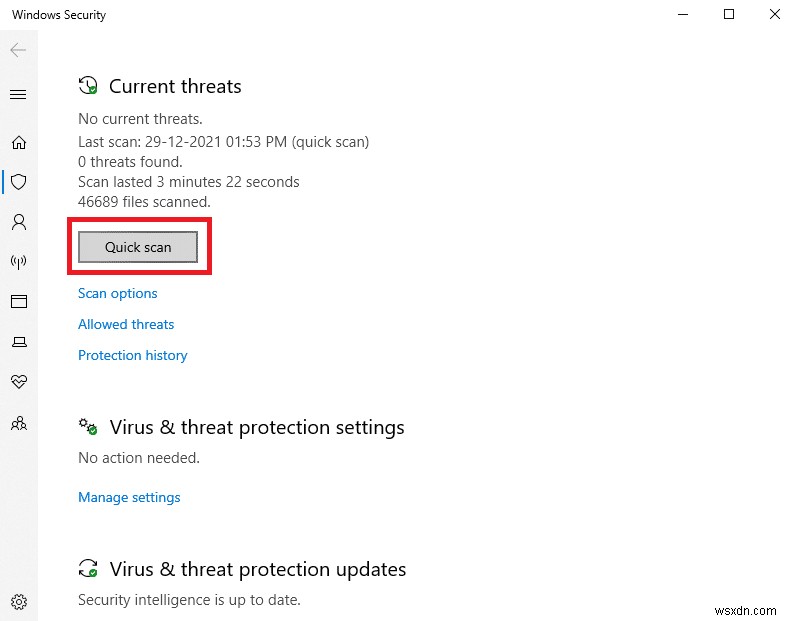Click Virus & threat protection settings gear icon

89,427
